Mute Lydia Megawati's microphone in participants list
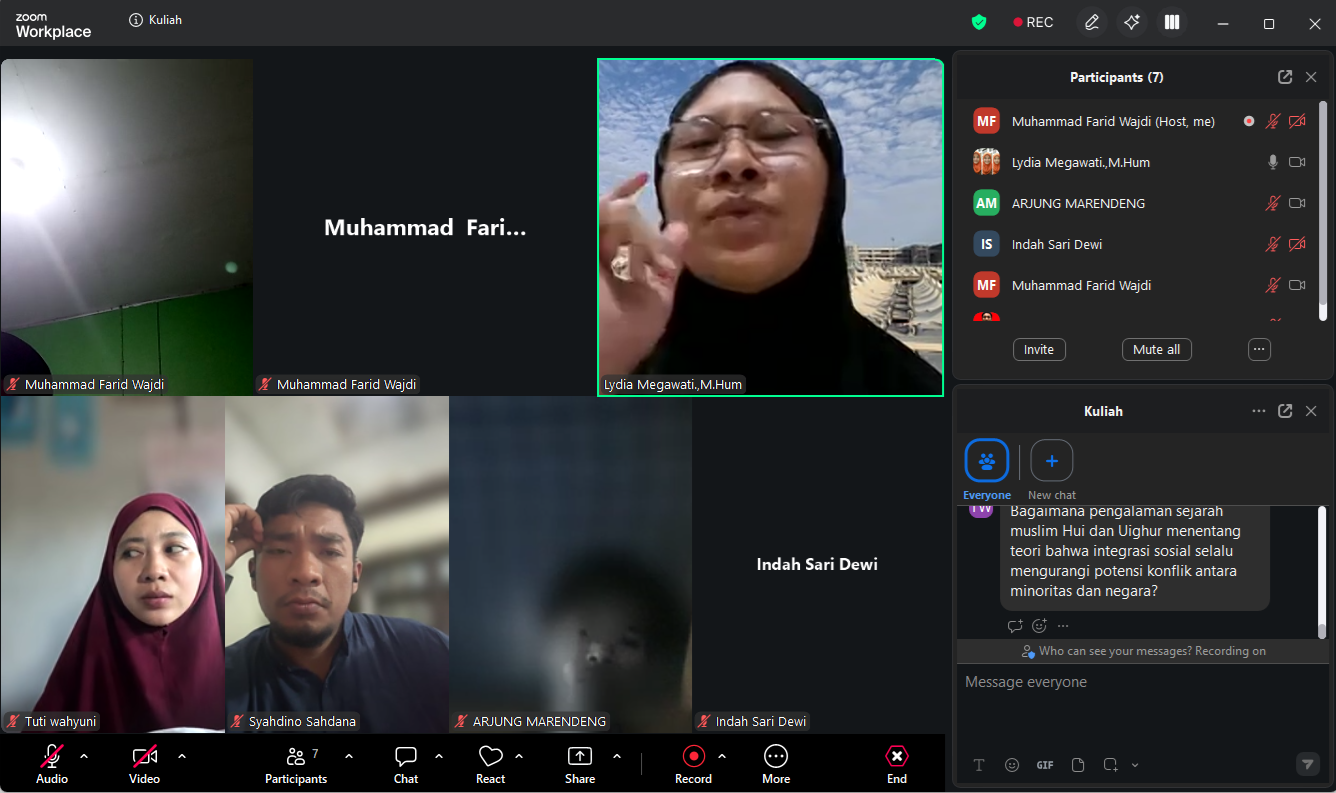 (x=1273, y=162)
